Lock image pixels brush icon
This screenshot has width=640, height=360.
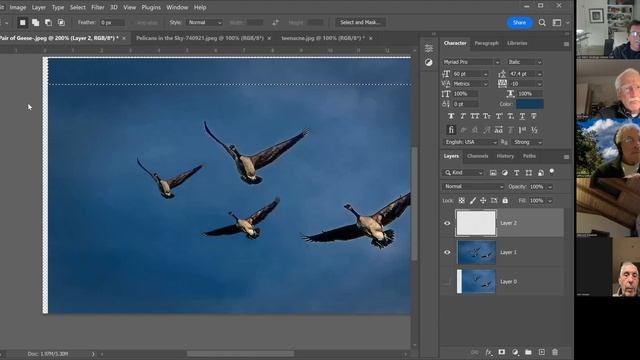473,201
